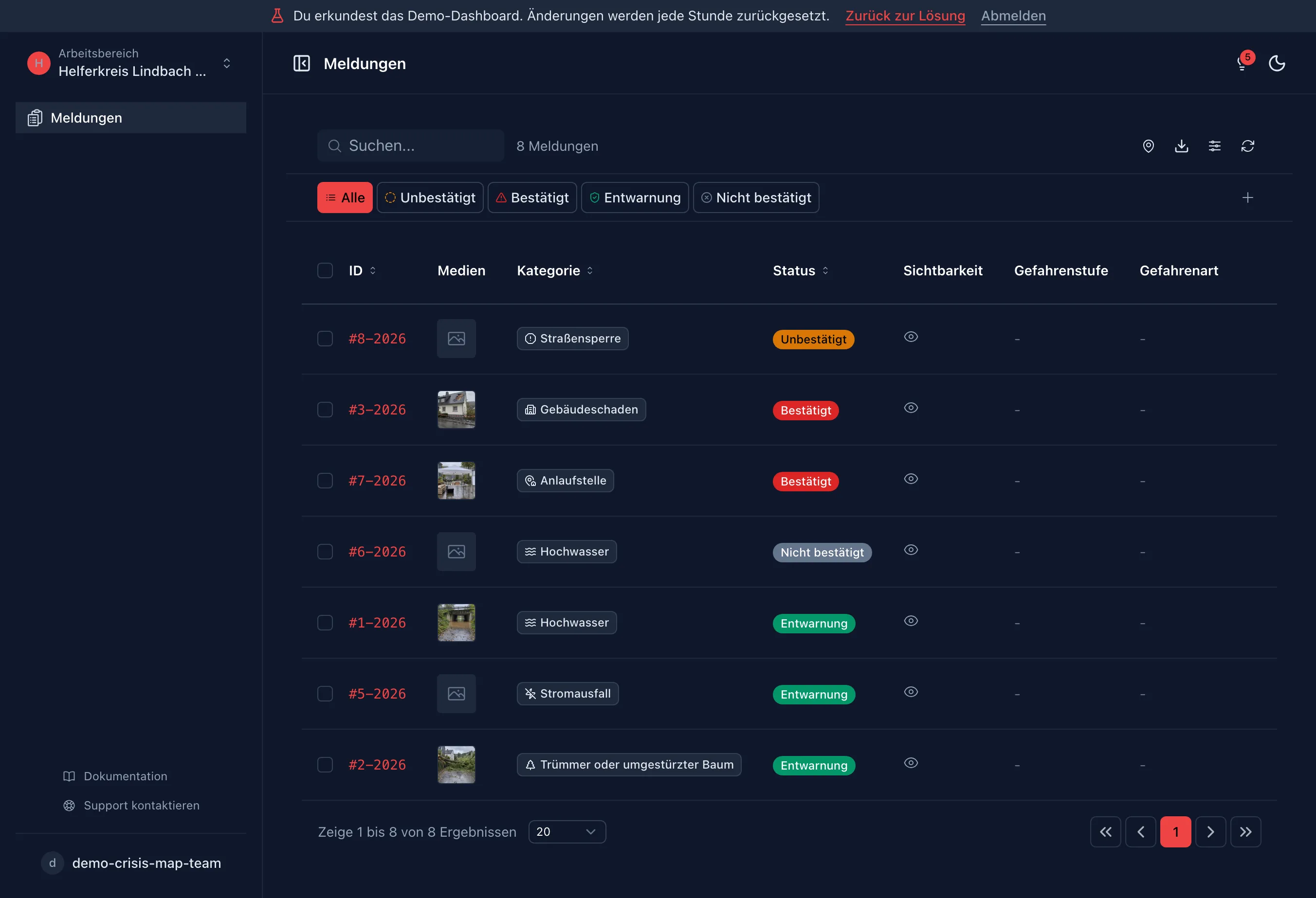Open the page size dropdown showing 20
This screenshot has width=1316, height=898.
567,832
